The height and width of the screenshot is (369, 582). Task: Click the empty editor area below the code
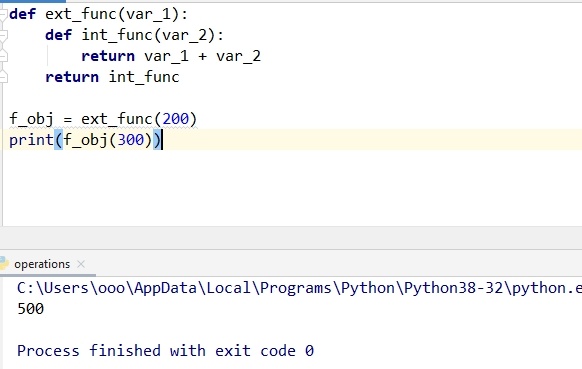tap(291, 187)
